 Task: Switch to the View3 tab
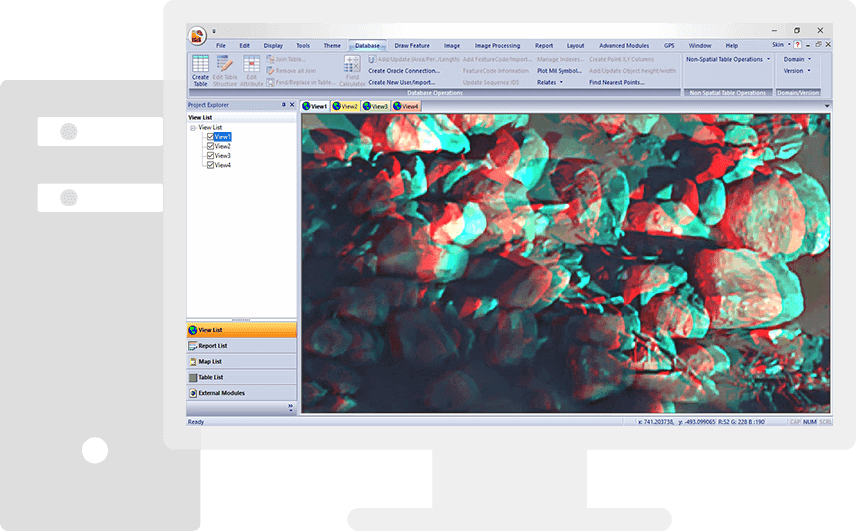point(376,106)
